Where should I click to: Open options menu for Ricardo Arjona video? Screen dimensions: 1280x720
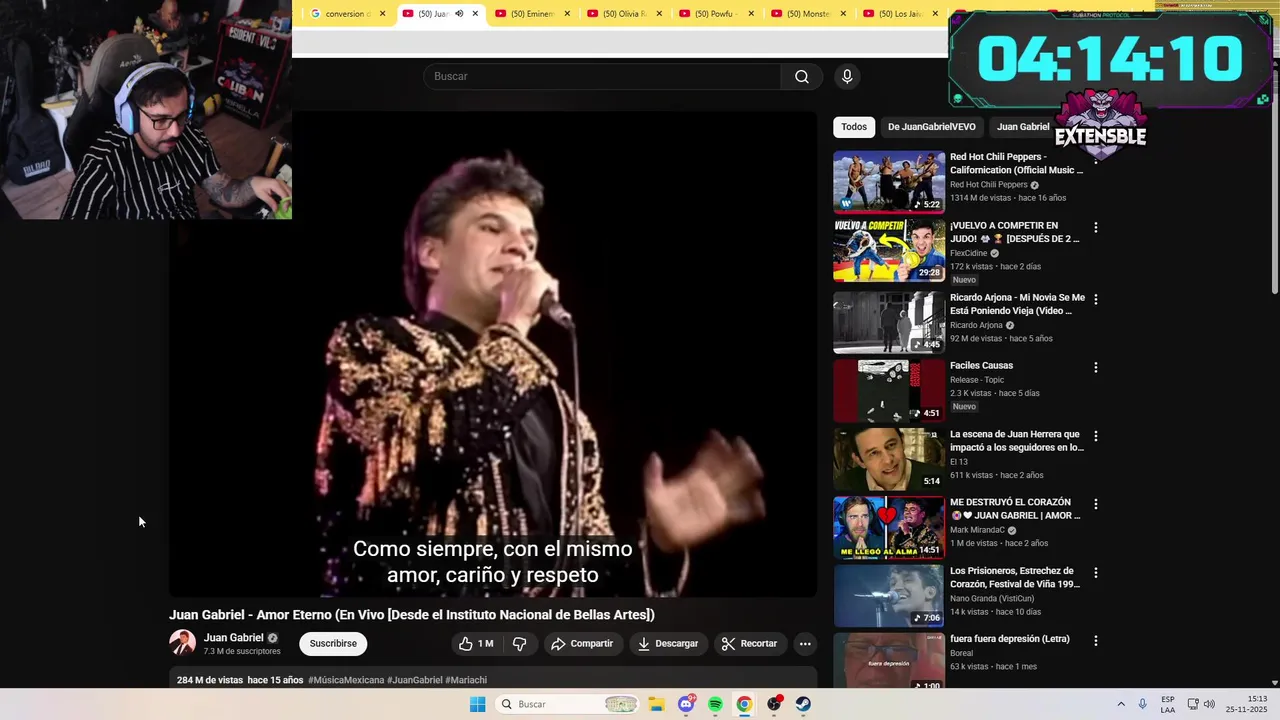[x=1095, y=299]
